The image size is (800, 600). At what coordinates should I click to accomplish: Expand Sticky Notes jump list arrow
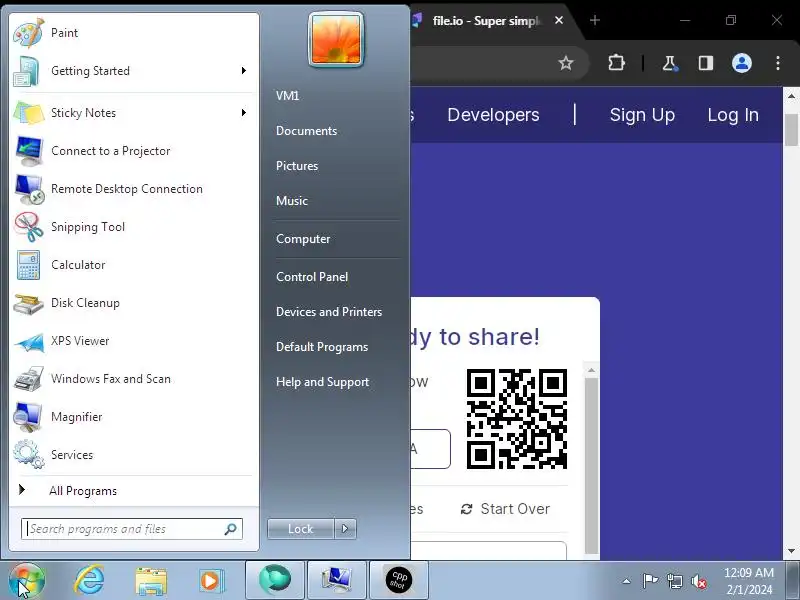coord(244,112)
